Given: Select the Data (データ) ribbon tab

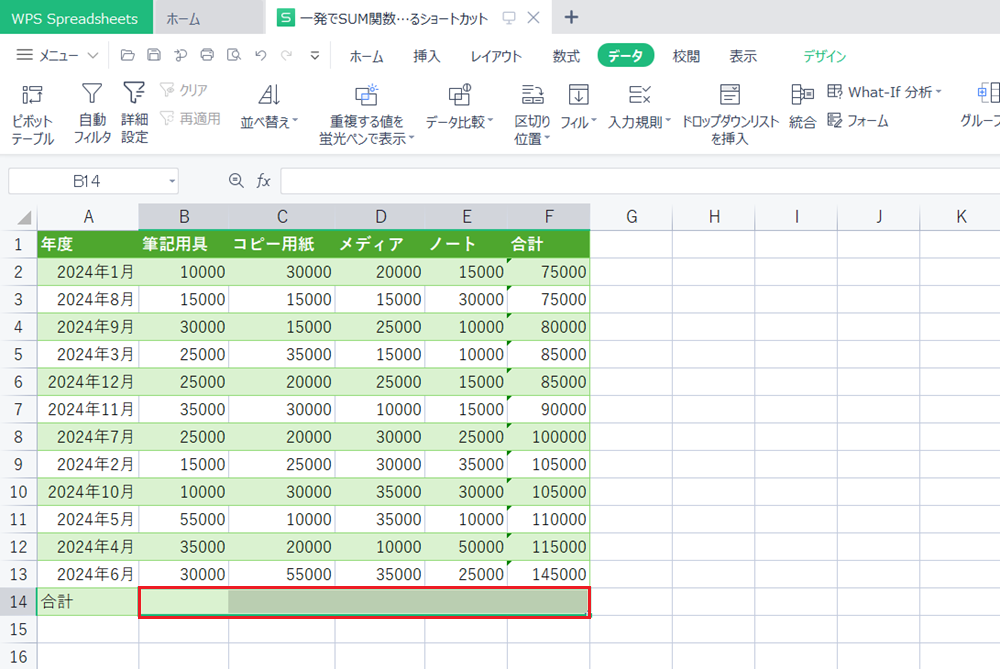Looking at the screenshot, I should 626,55.
